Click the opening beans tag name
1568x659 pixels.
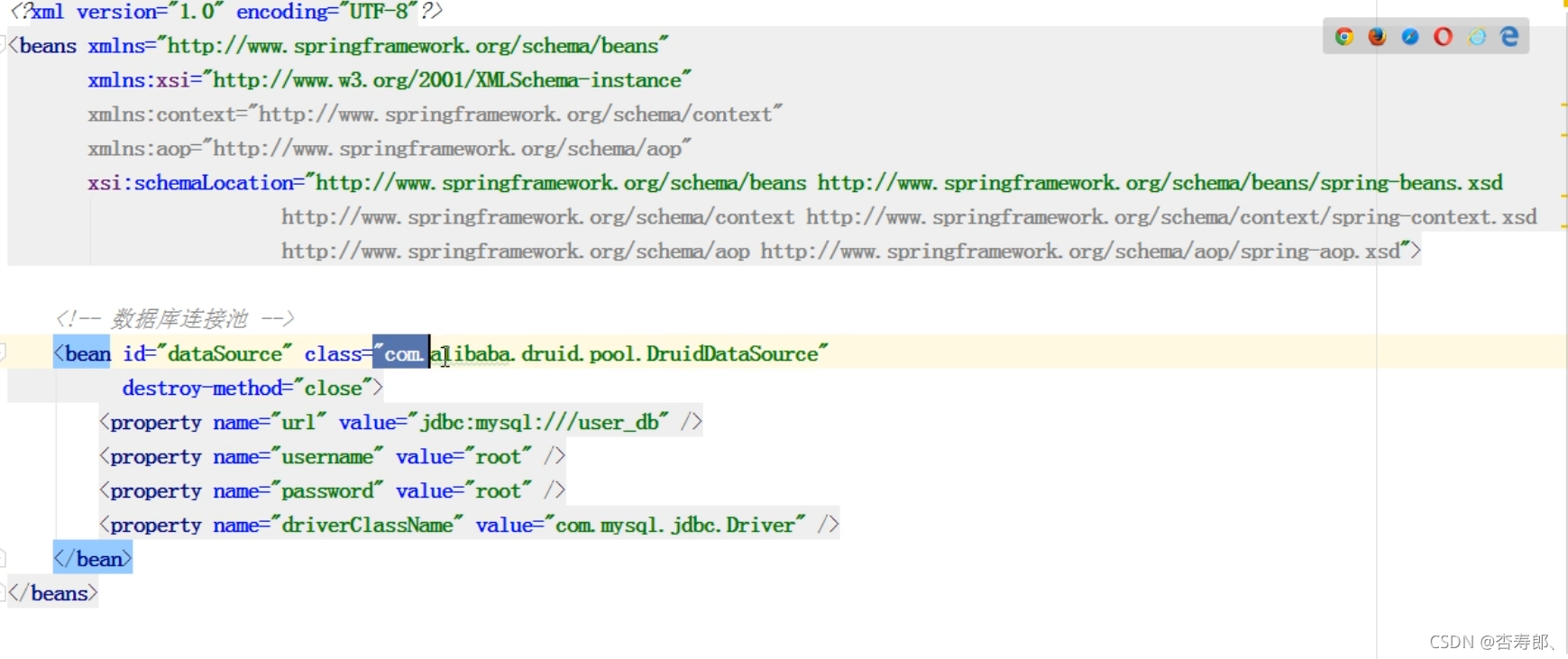pos(48,46)
